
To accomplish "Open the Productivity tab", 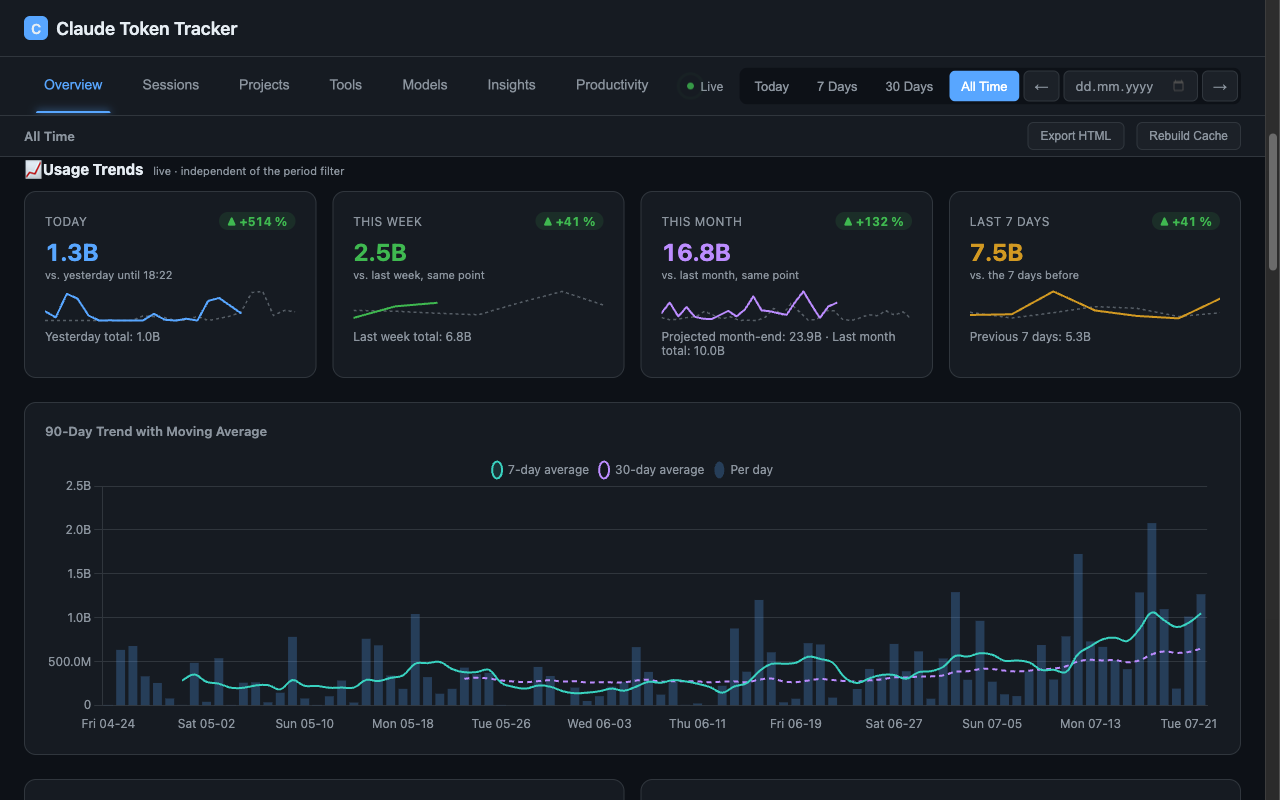I will pyautogui.click(x=612, y=85).
